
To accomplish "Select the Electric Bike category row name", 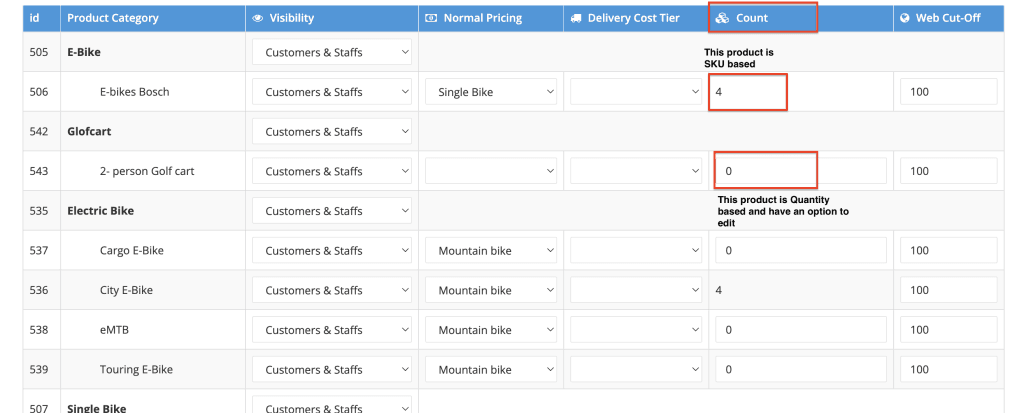I will click(x=100, y=211).
